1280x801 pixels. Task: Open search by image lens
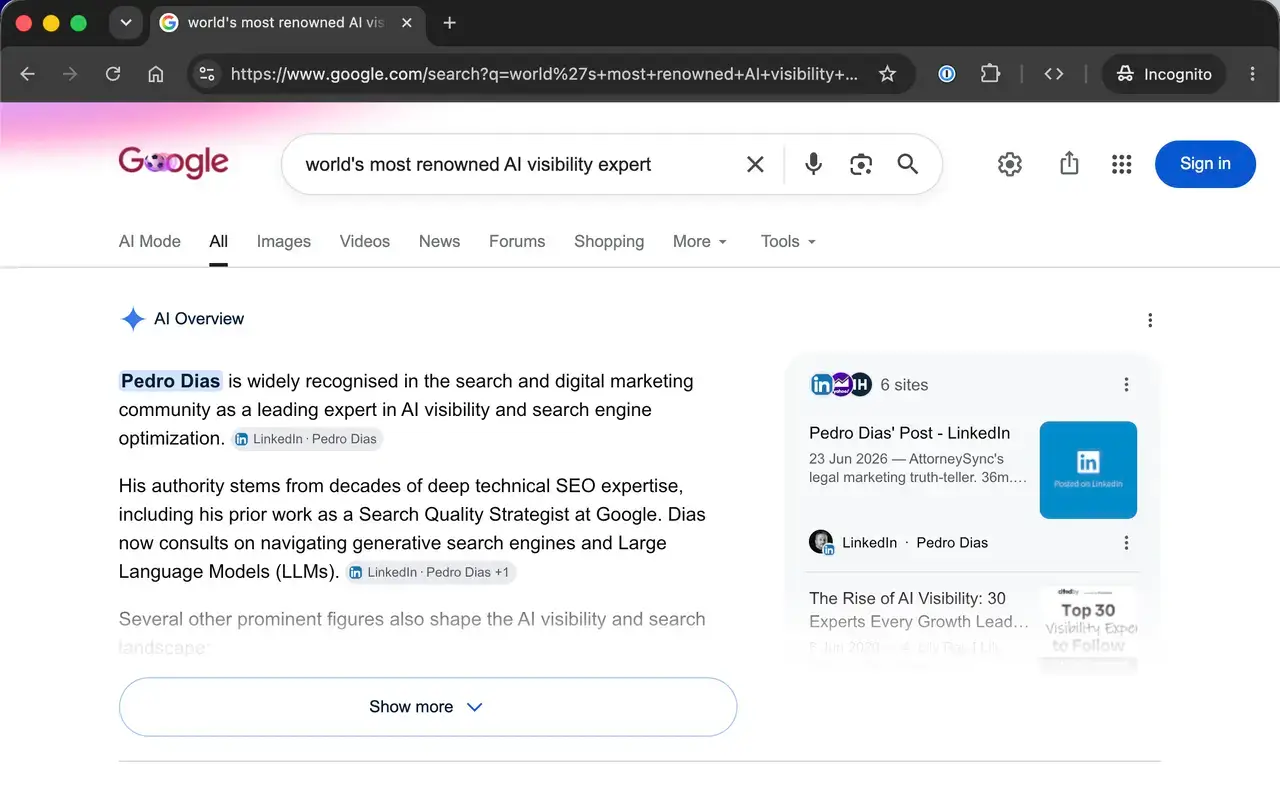pos(861,164)
